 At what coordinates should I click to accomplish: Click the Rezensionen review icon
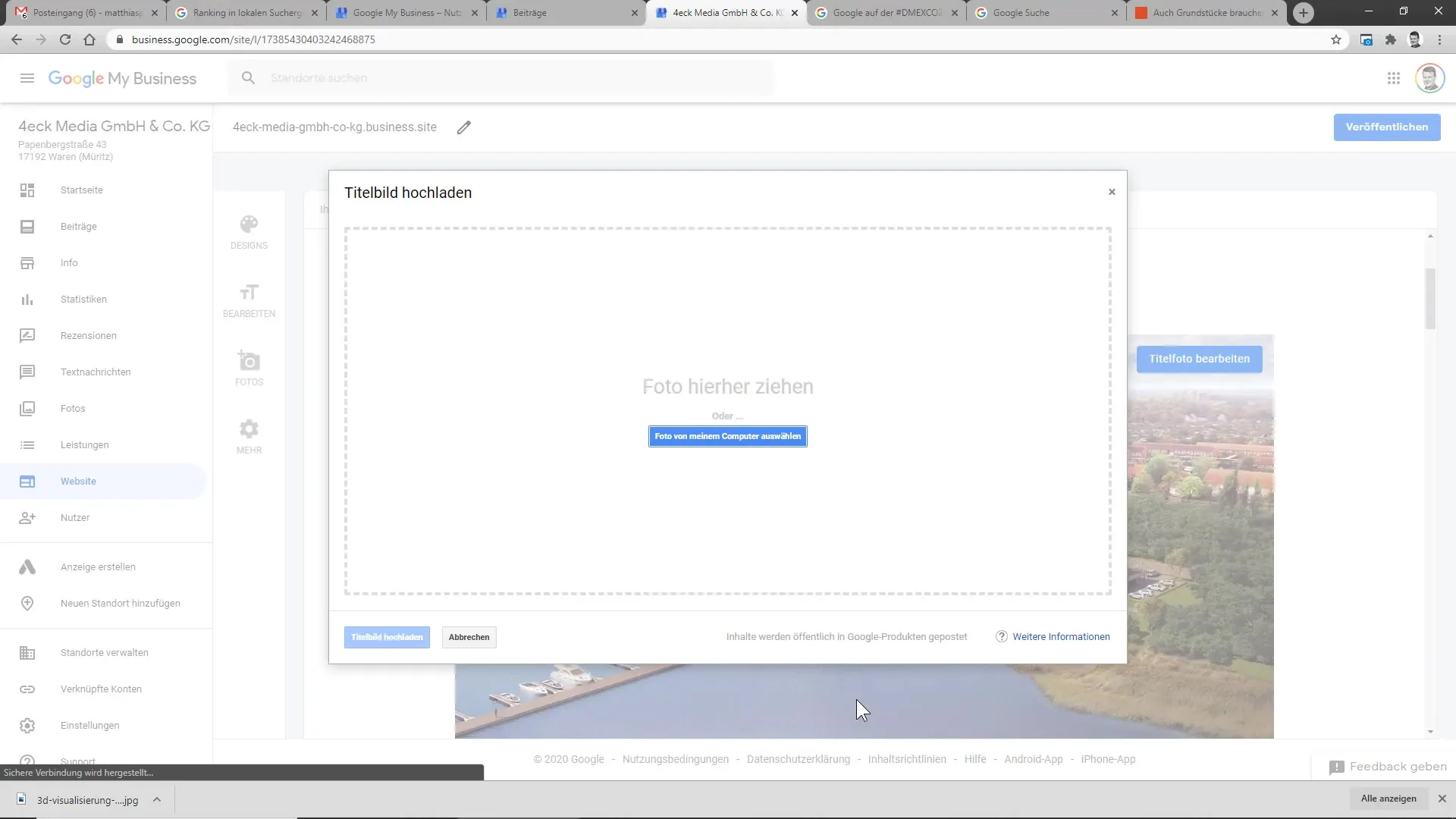pos(27,336)
